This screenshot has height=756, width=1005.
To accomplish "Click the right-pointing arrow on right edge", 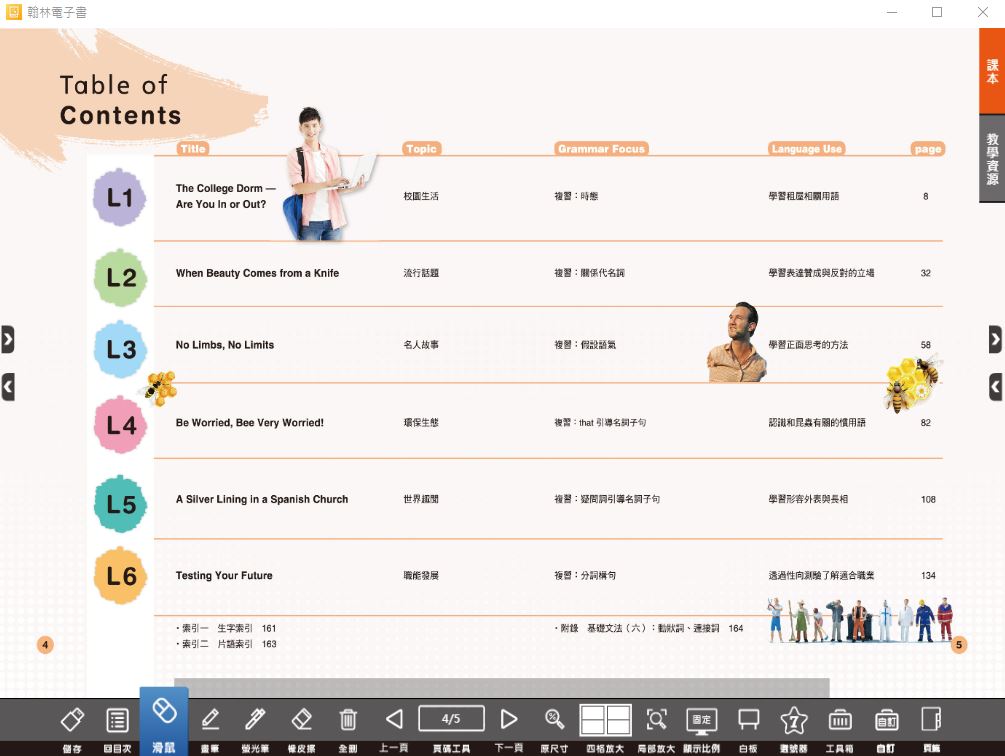I will [x=995, y=340].
